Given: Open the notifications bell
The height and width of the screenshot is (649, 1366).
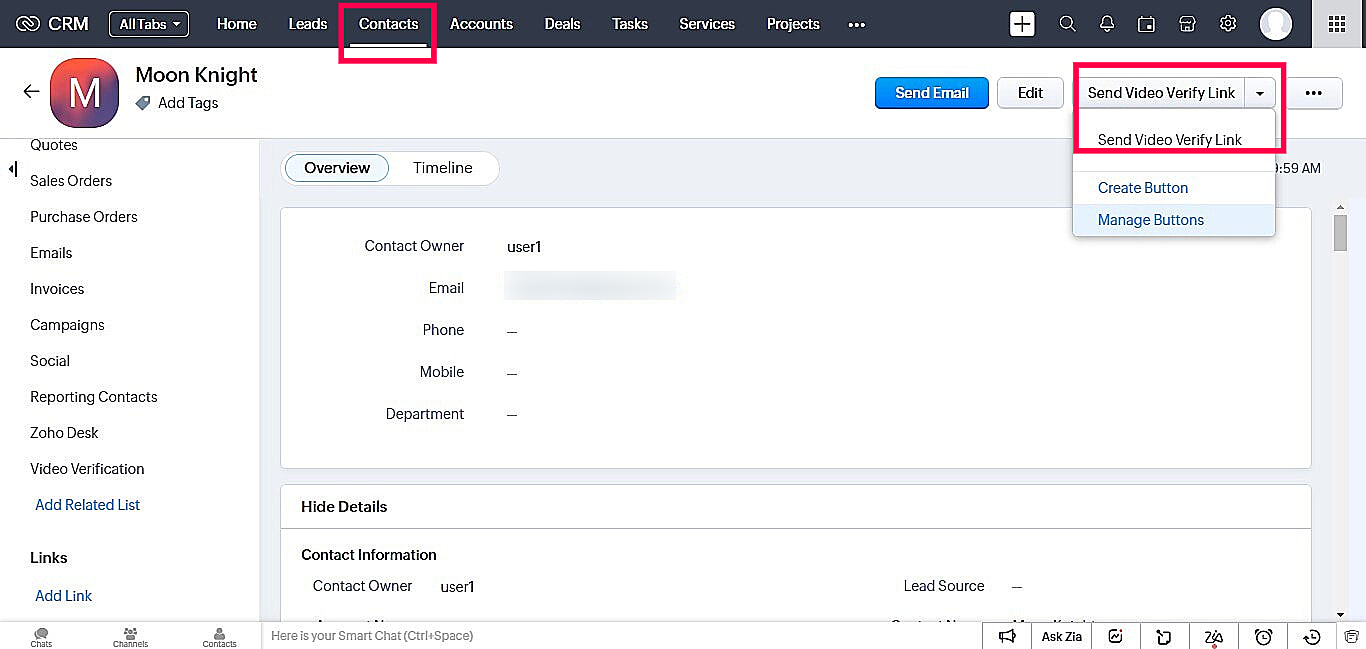Looking at the screenshot, I should pos(1107,24).
